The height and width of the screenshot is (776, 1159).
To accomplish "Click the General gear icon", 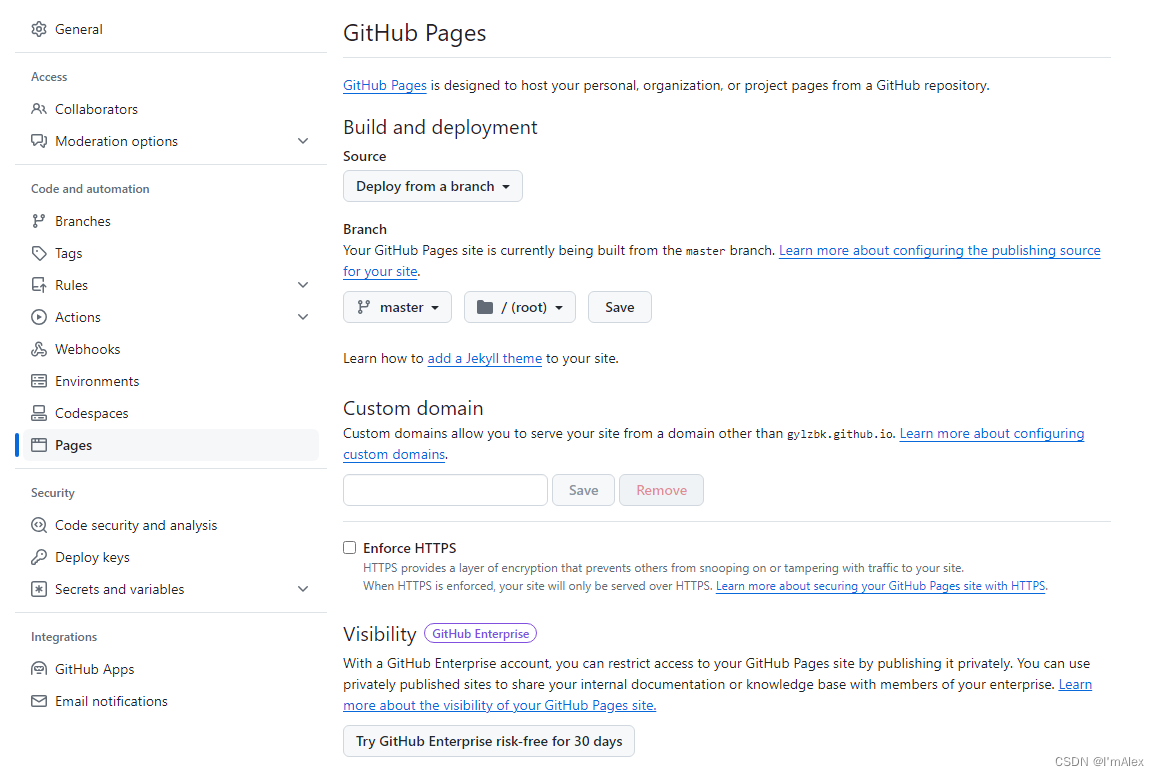I will pyautogui.click(x=39, y=29).
